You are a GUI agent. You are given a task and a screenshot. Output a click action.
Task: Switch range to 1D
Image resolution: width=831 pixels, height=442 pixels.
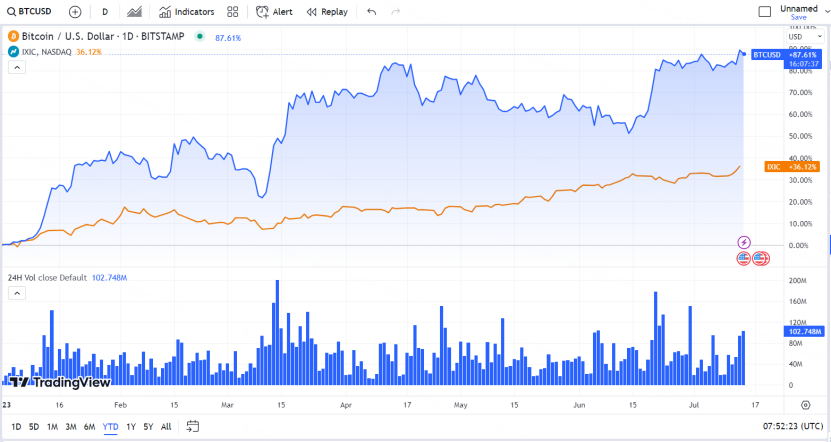coord(16,427)
